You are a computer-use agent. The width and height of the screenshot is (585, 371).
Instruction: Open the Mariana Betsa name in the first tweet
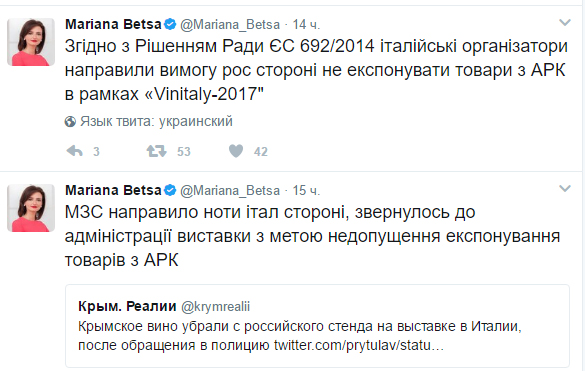[113, 24]
